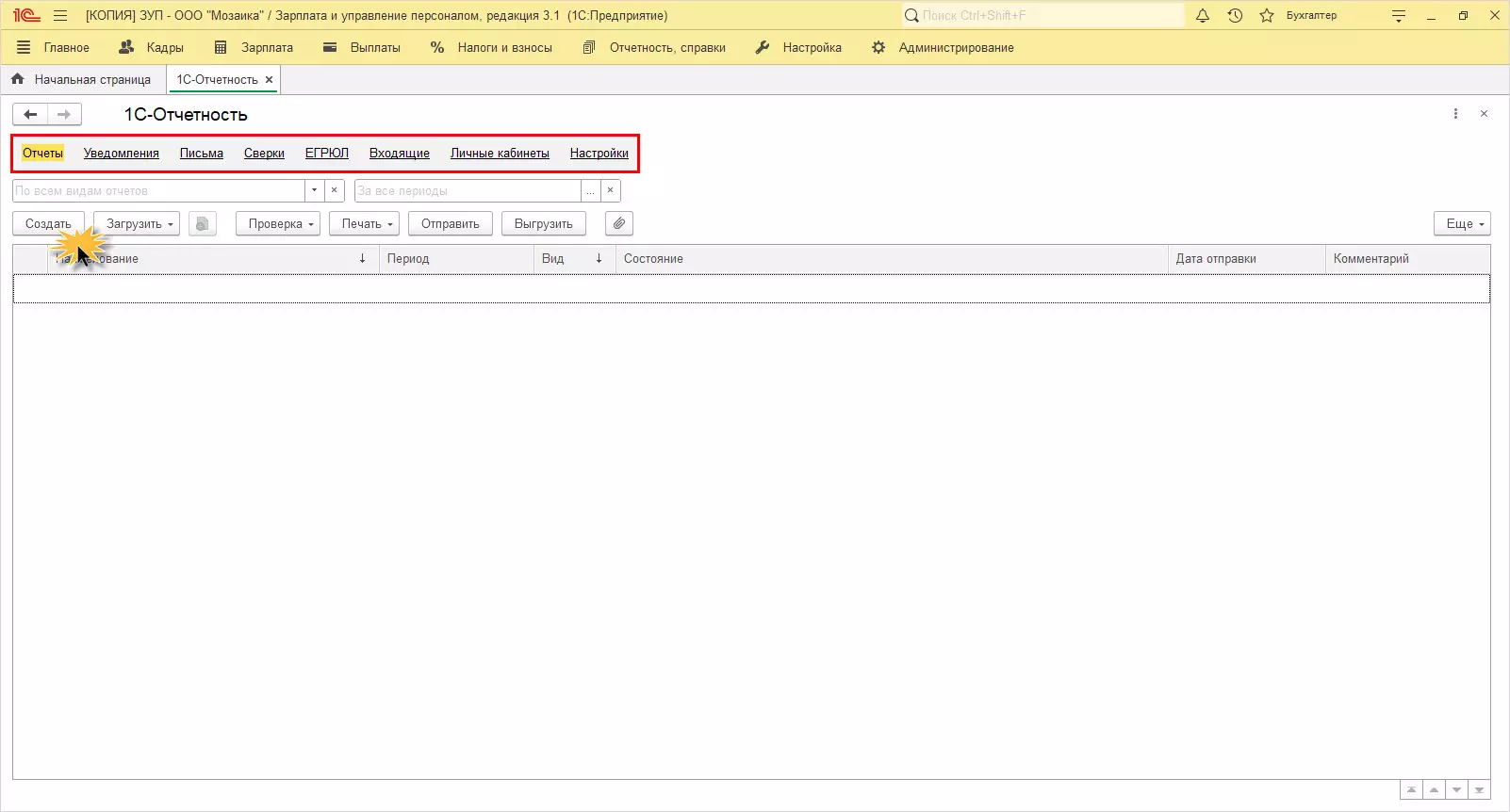This screenshot has height=812, width=1510.
Task: Sort by the Вид column header
Action: coord(575,259)
